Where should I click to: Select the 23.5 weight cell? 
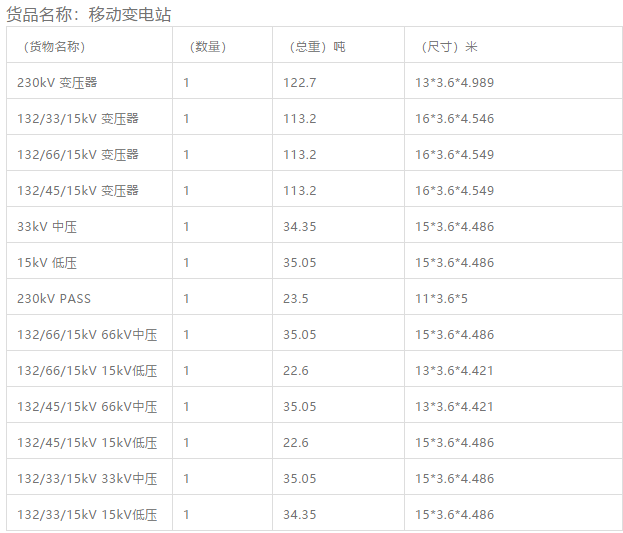[295, 299]
